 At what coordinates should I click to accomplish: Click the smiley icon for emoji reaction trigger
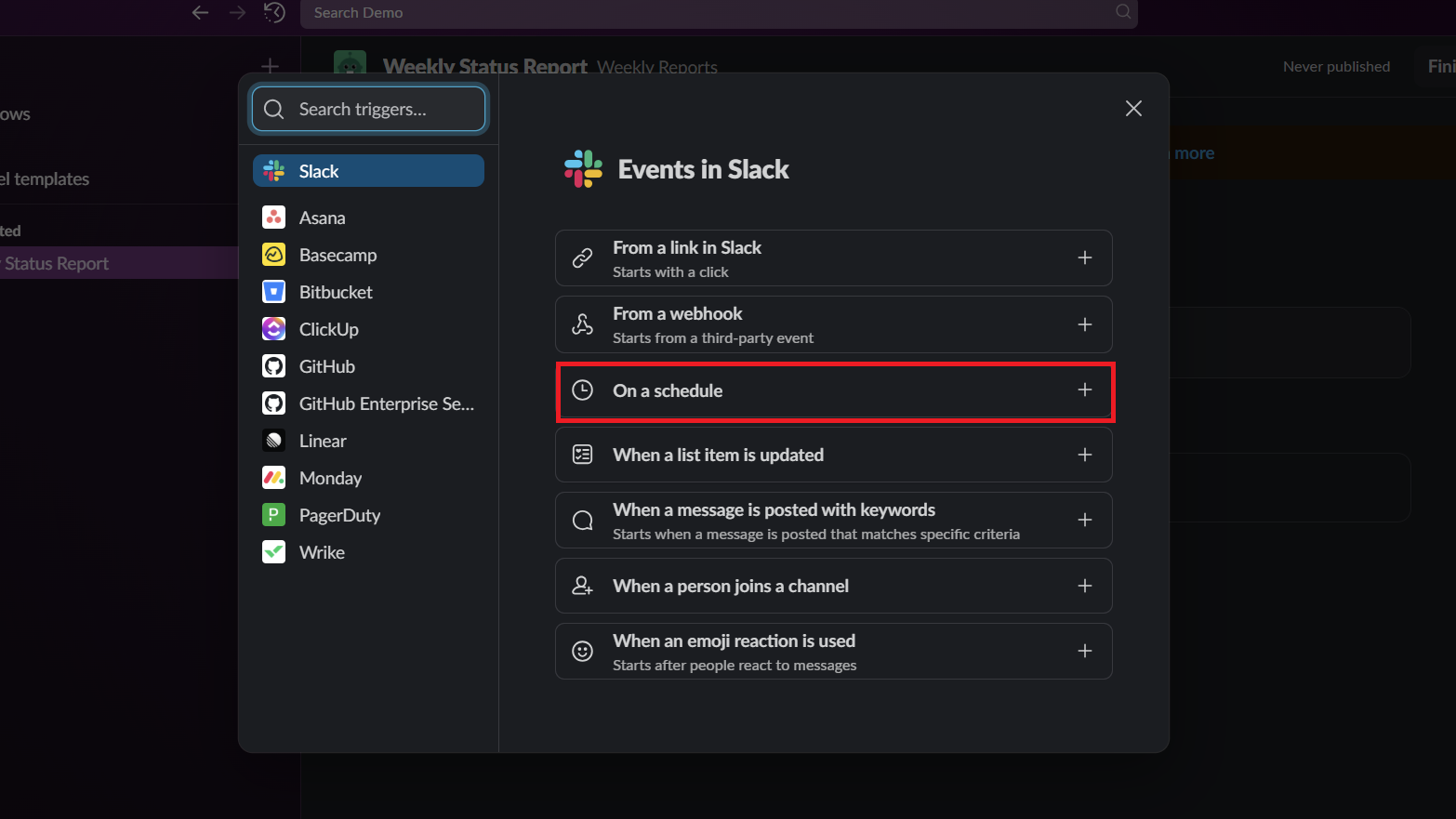coord(582,652)
